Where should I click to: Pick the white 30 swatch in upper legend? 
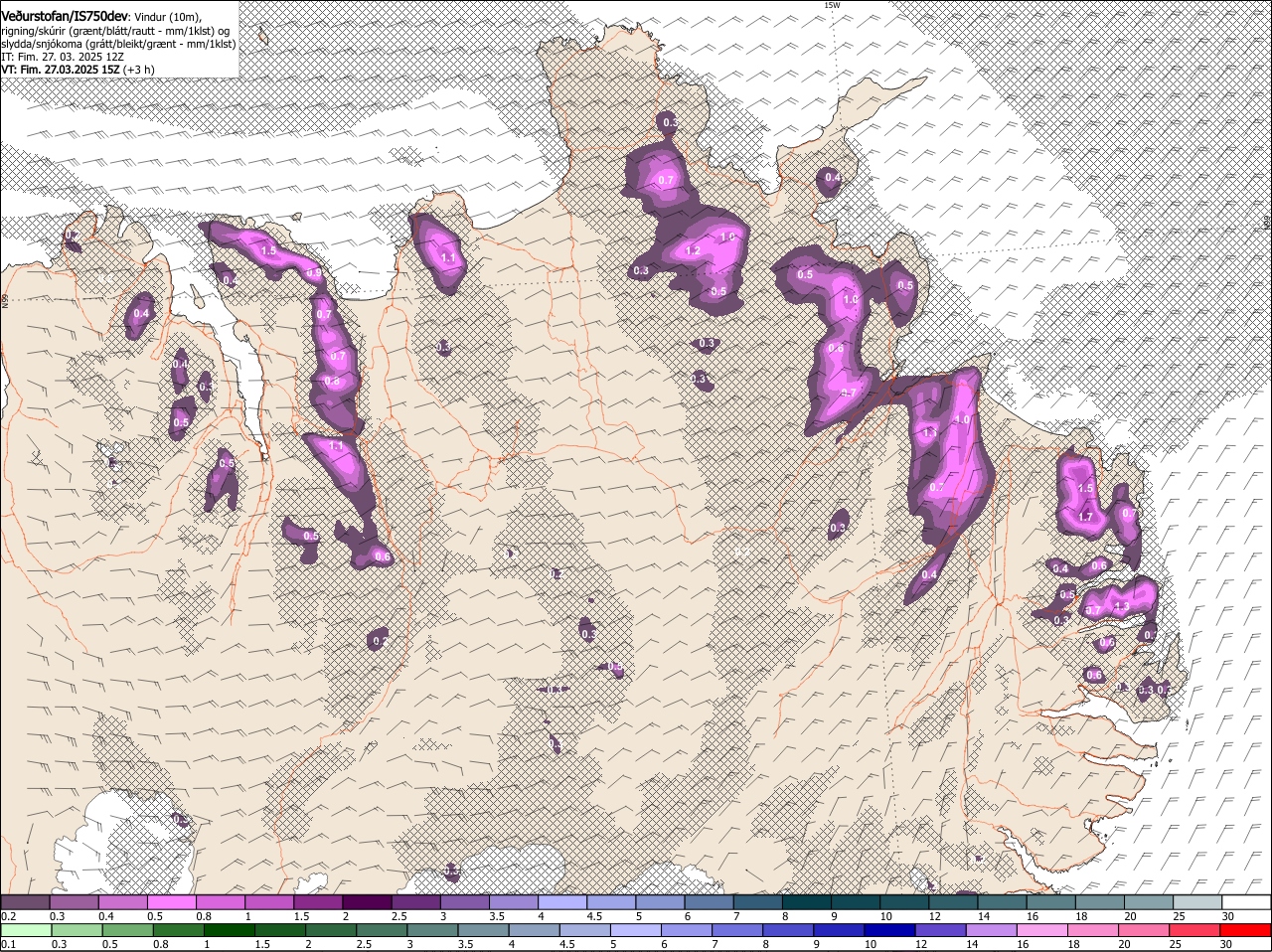click(1246, 902)
